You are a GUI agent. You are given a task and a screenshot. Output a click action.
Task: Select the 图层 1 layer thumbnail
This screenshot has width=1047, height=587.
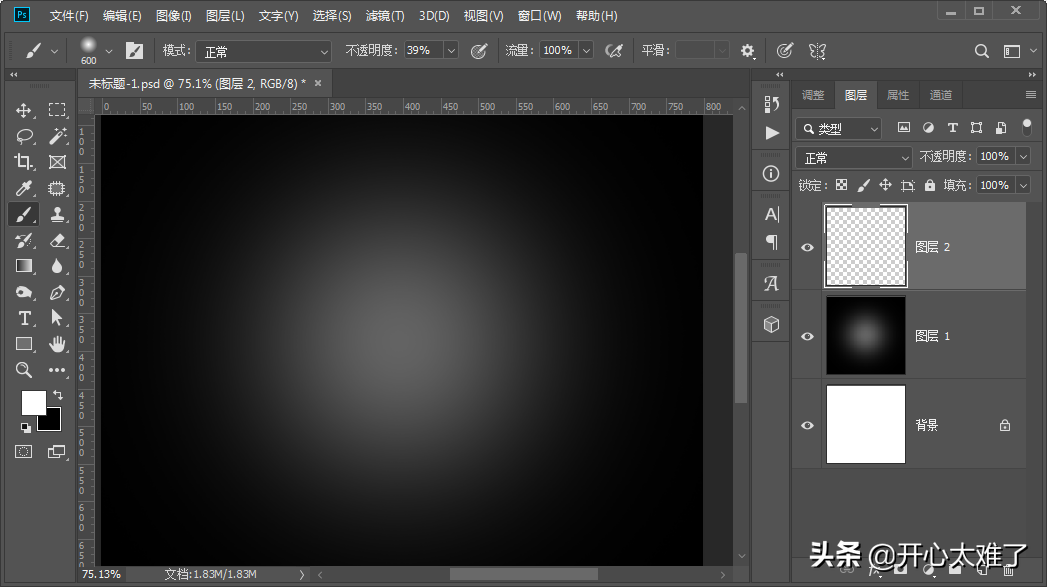coord(865,336)
